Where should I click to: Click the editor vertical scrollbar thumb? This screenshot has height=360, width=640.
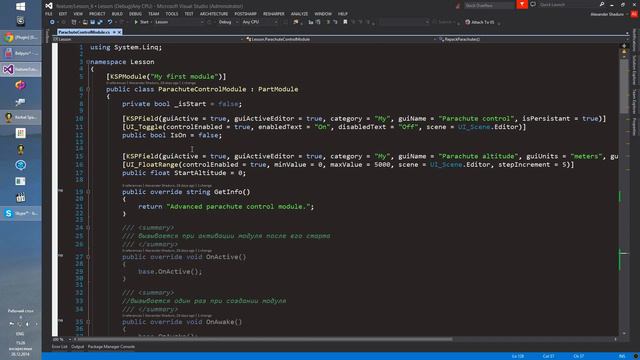tap(624, 86)
